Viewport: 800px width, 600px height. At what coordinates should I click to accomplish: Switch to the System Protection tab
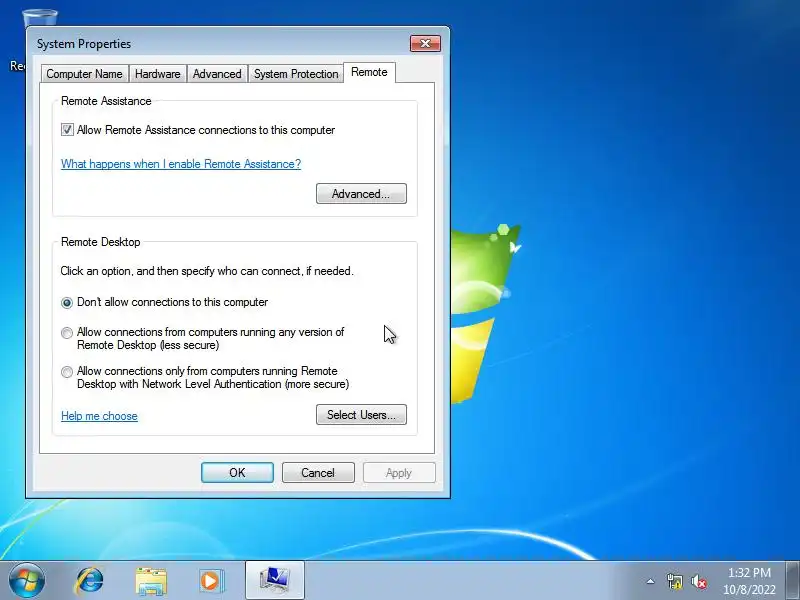296,74
